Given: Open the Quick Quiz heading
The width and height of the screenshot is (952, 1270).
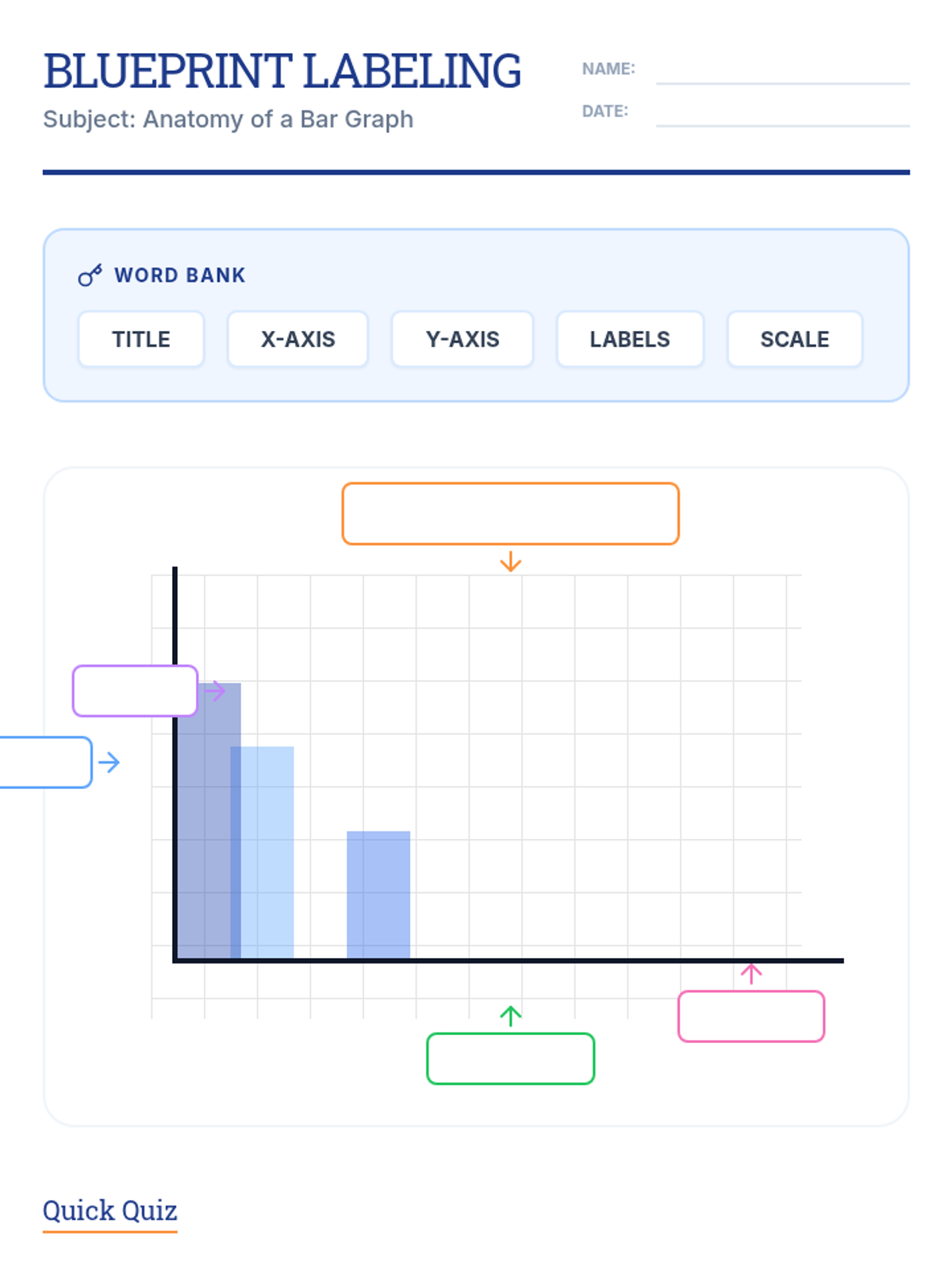Looking at the screenshot, I should (110, 1210).
